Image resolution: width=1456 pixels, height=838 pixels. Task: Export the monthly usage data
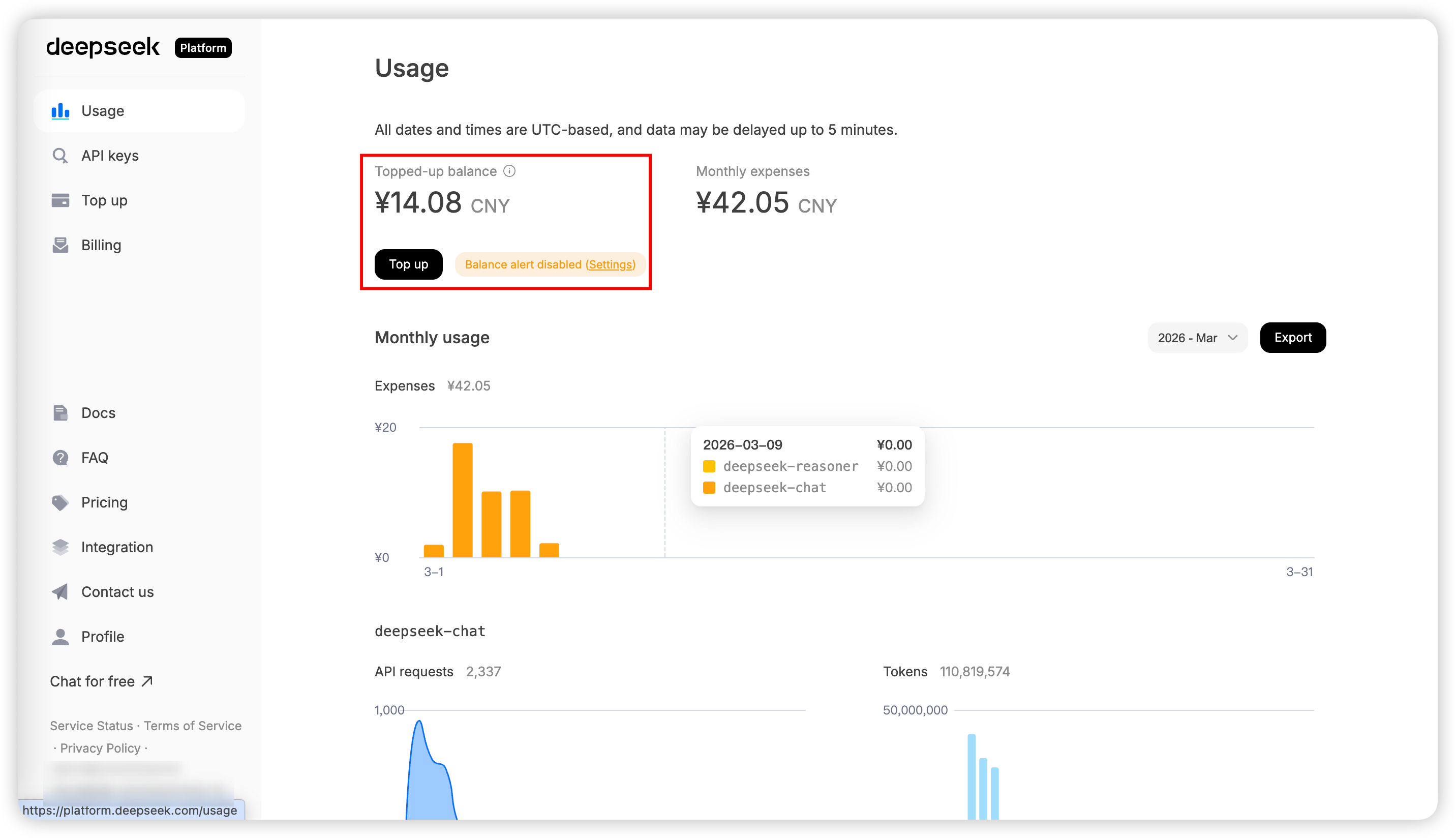click(1292, 338)
